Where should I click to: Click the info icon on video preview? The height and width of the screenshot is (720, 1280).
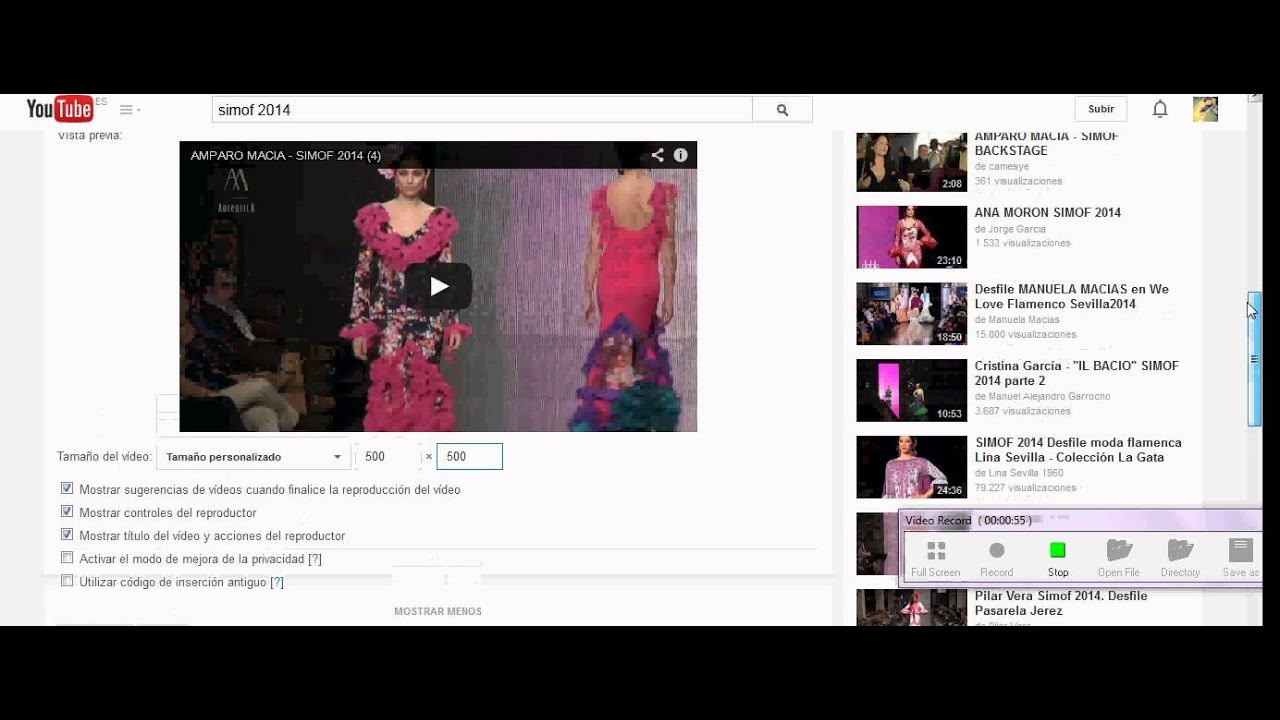coord(680,155)
